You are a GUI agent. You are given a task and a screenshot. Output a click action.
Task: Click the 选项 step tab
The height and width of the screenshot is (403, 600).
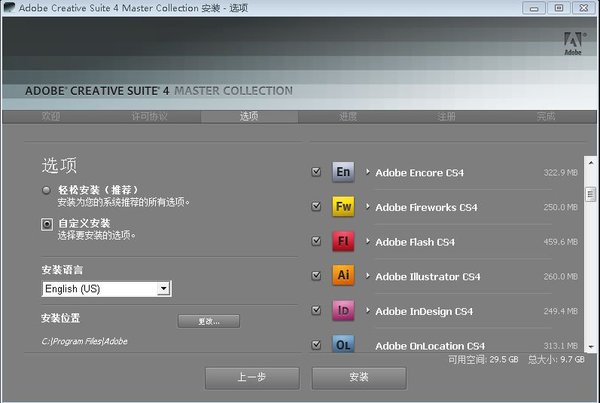click(x=249, y=116)
